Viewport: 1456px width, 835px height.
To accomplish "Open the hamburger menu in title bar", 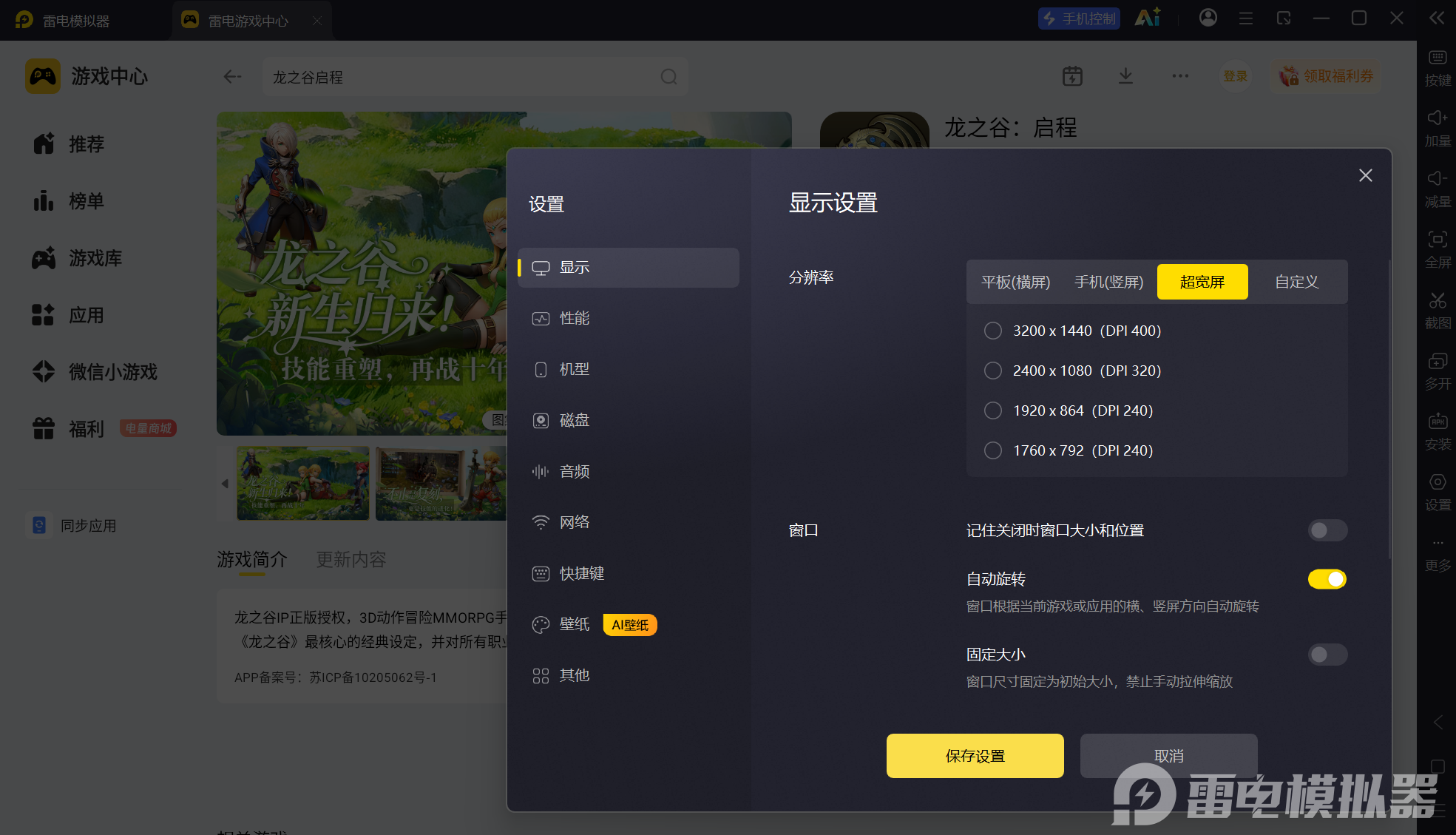I will [x=1246, y=18].
